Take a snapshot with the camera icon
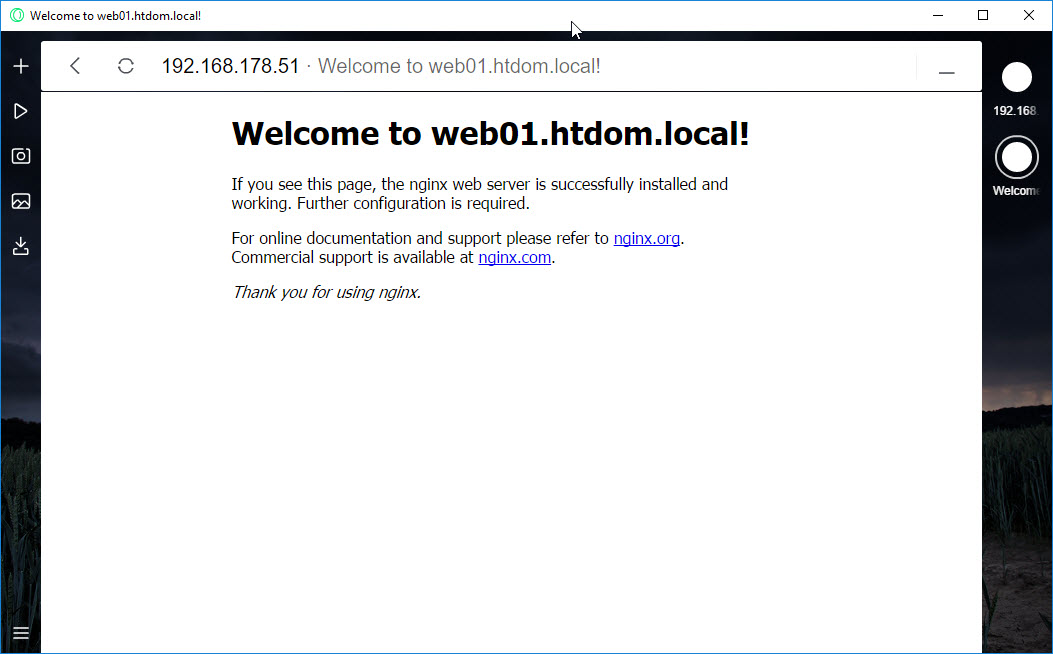The height and width of the screenshot is (654, 1053). point(21,156)
